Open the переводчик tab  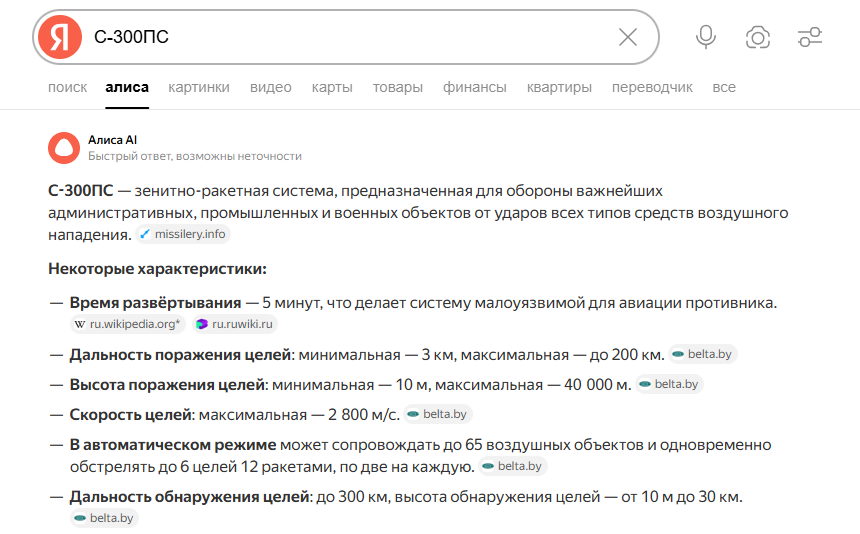[652, 87]
